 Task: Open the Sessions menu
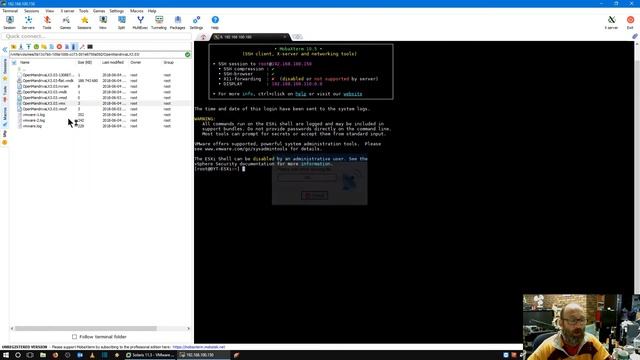tap(31, 11)
